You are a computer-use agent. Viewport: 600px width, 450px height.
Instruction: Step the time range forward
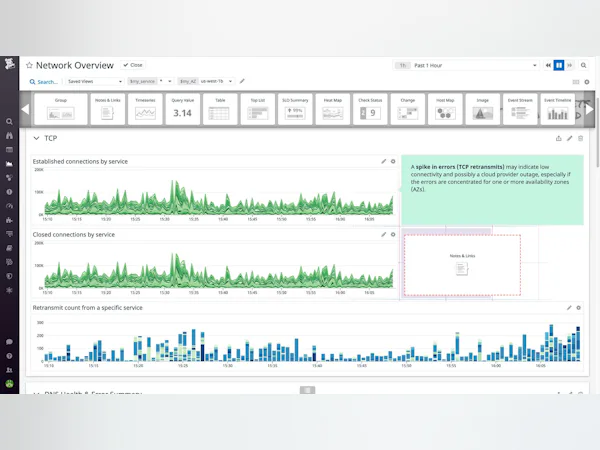pos(569,65)
